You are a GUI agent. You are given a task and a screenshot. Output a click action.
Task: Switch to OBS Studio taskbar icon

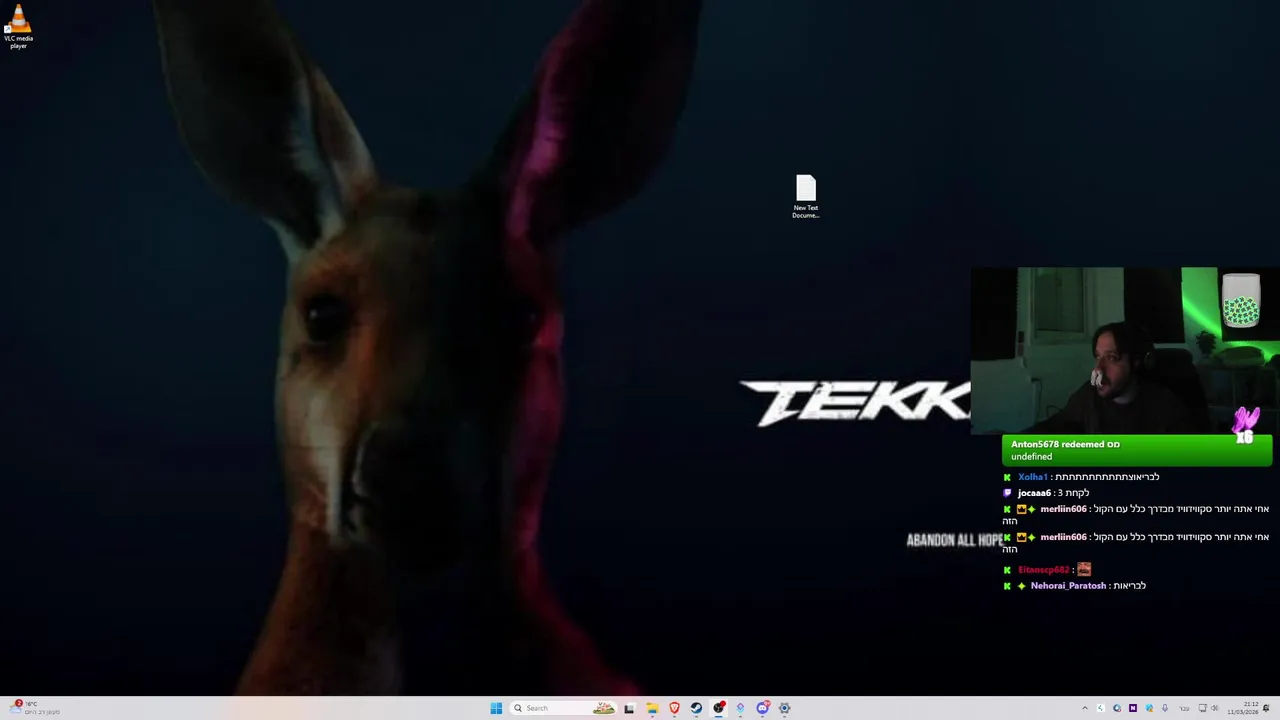coord(718,708)
